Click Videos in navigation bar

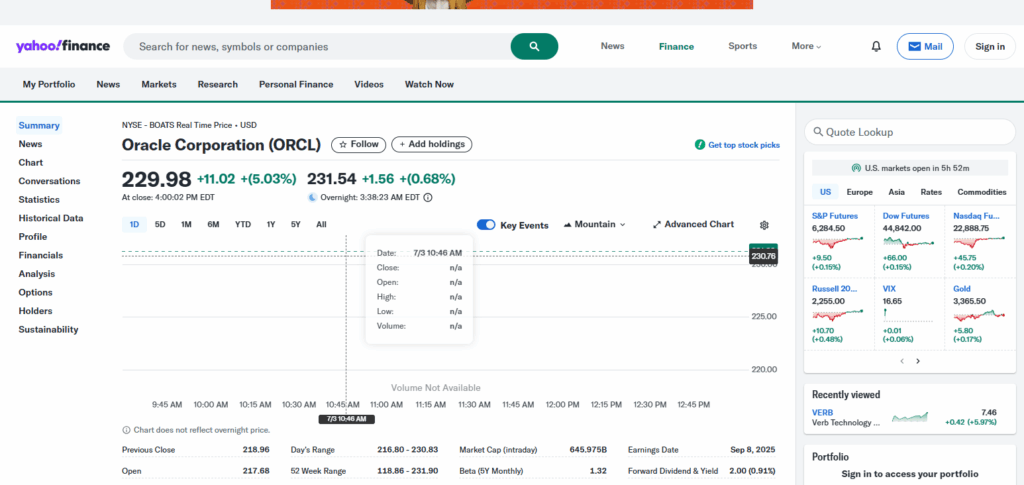click(369, 84)
